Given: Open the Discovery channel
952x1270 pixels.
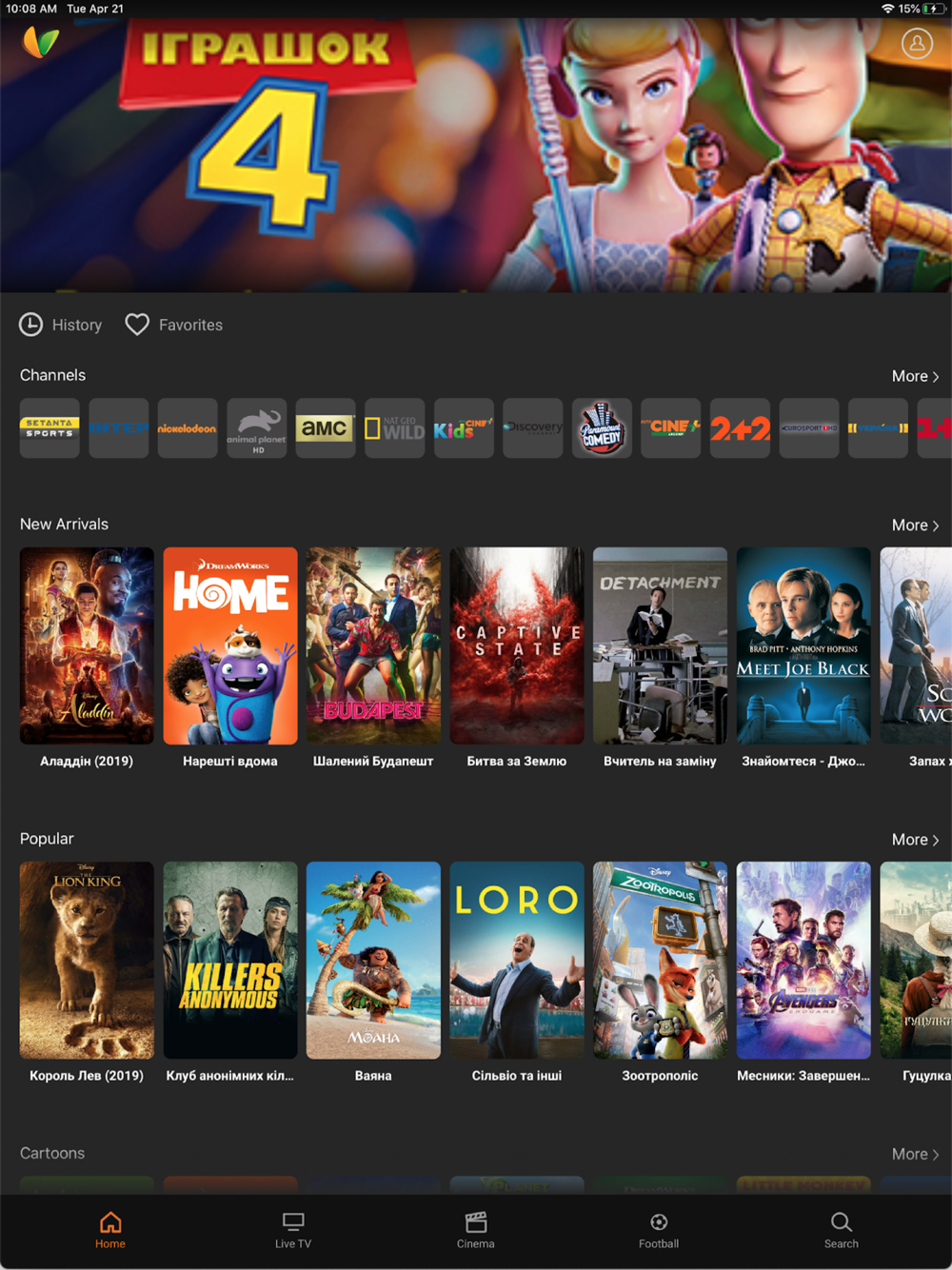Looking at the screenshot, I should tap(533, 428).
